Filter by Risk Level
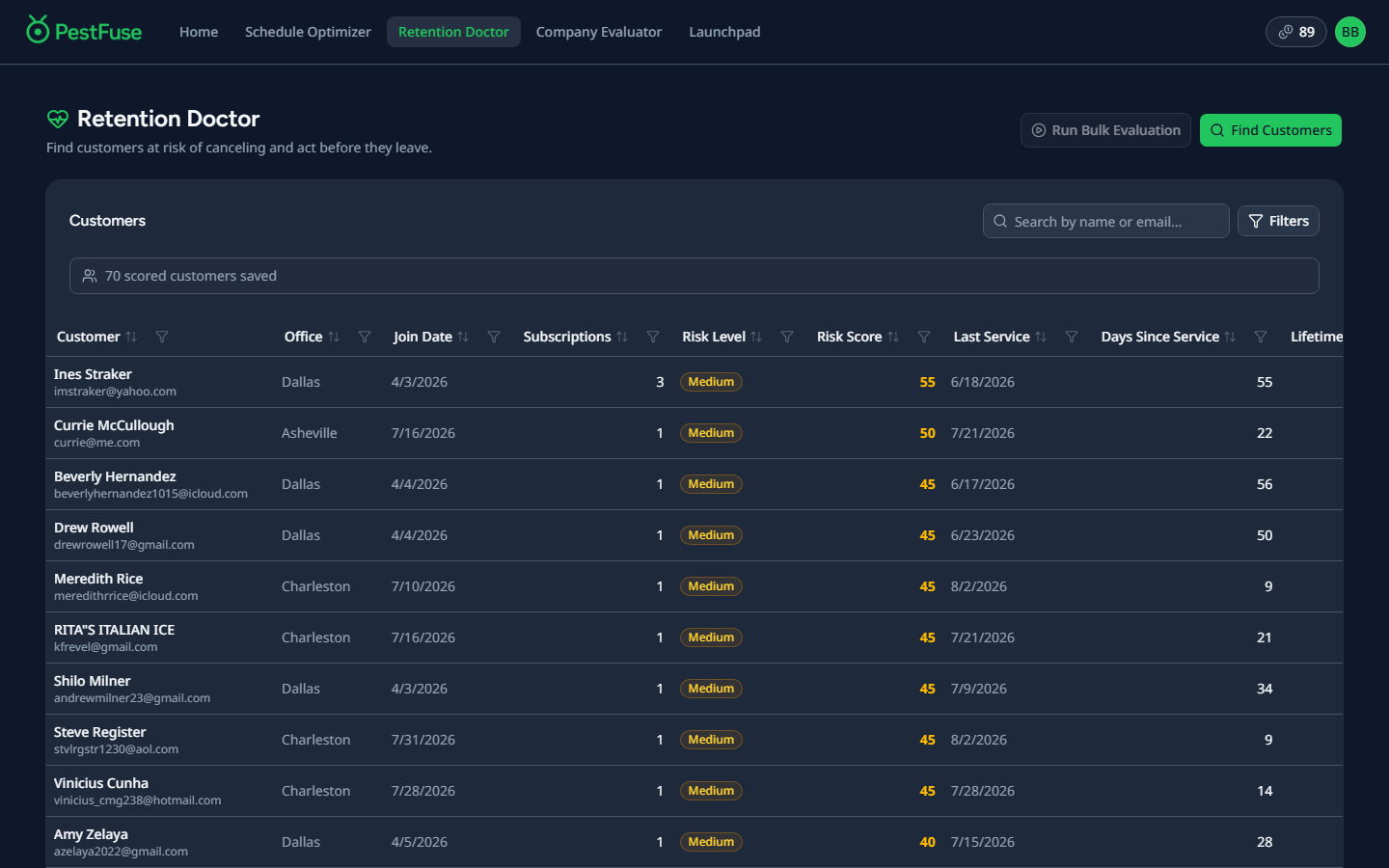The height and width of the screenshot is (868, 1389). tap(787, 337)
